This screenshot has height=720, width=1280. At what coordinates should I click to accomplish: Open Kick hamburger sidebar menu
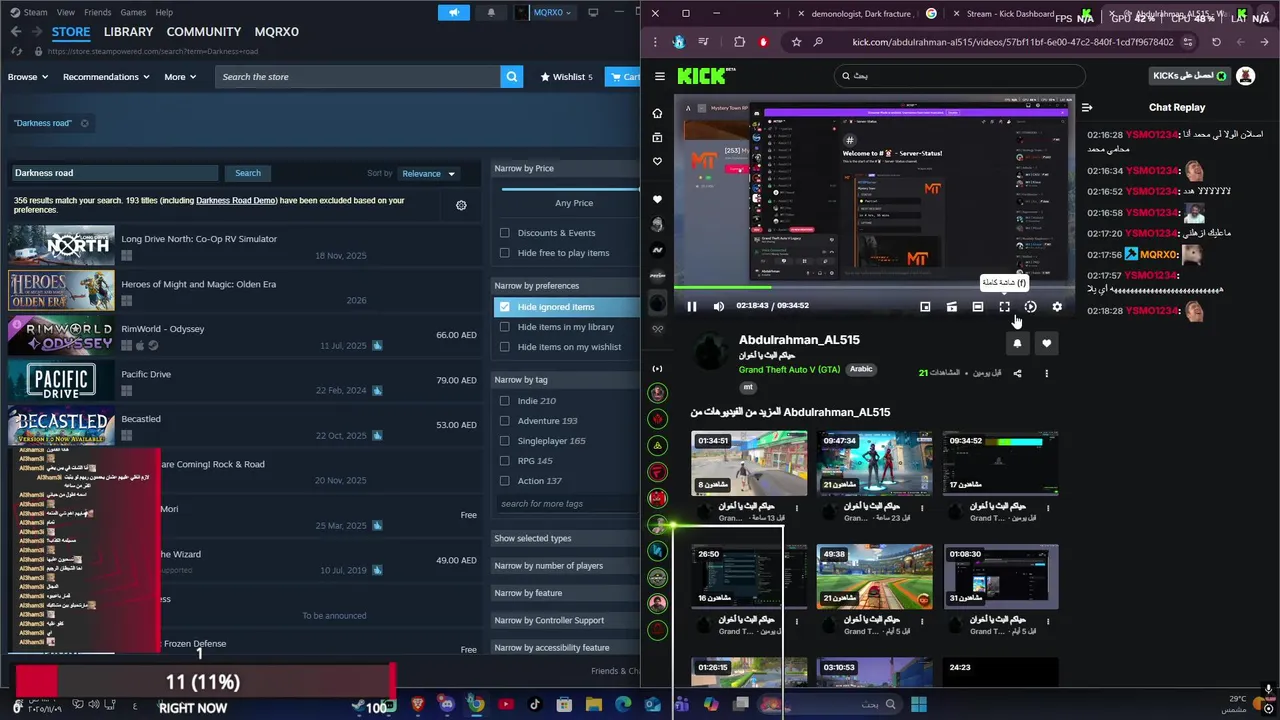pyautogui.click(x=659, y=76)
